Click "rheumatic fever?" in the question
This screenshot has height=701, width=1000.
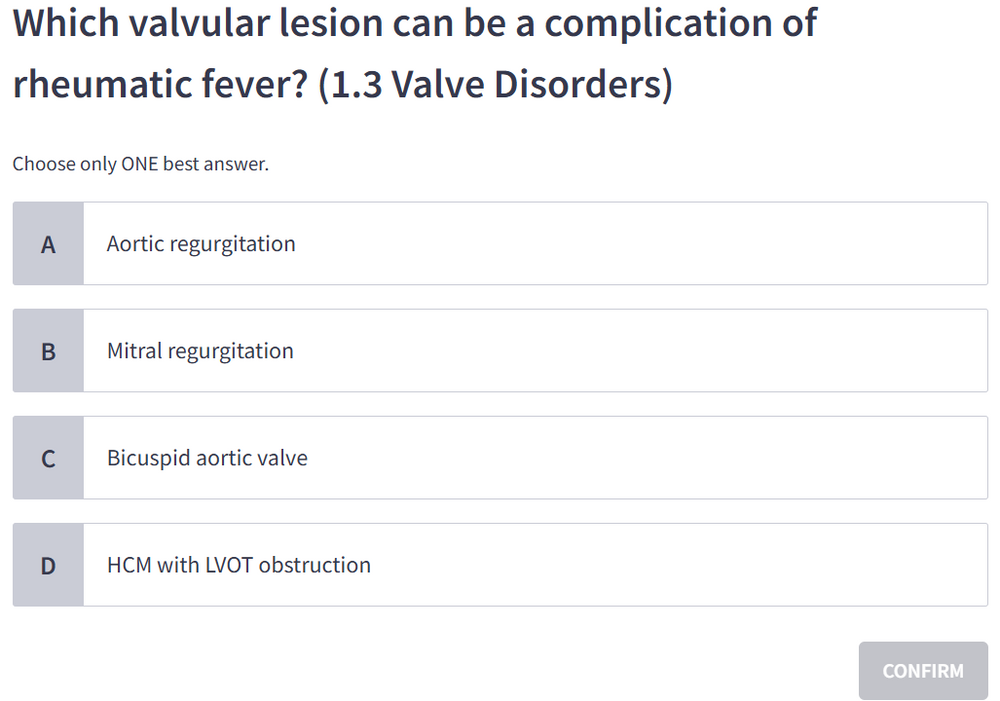159,85
